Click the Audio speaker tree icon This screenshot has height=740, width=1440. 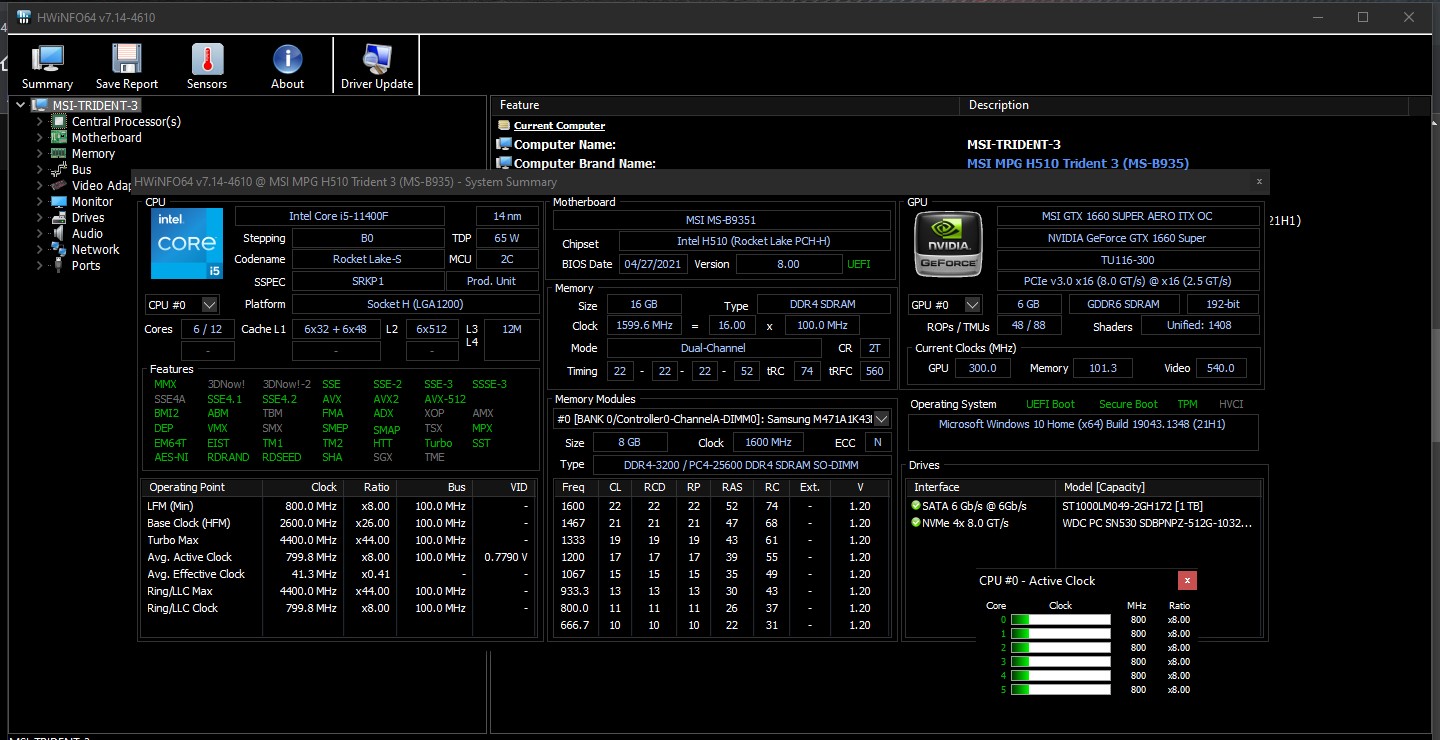[x=59, y=233]
